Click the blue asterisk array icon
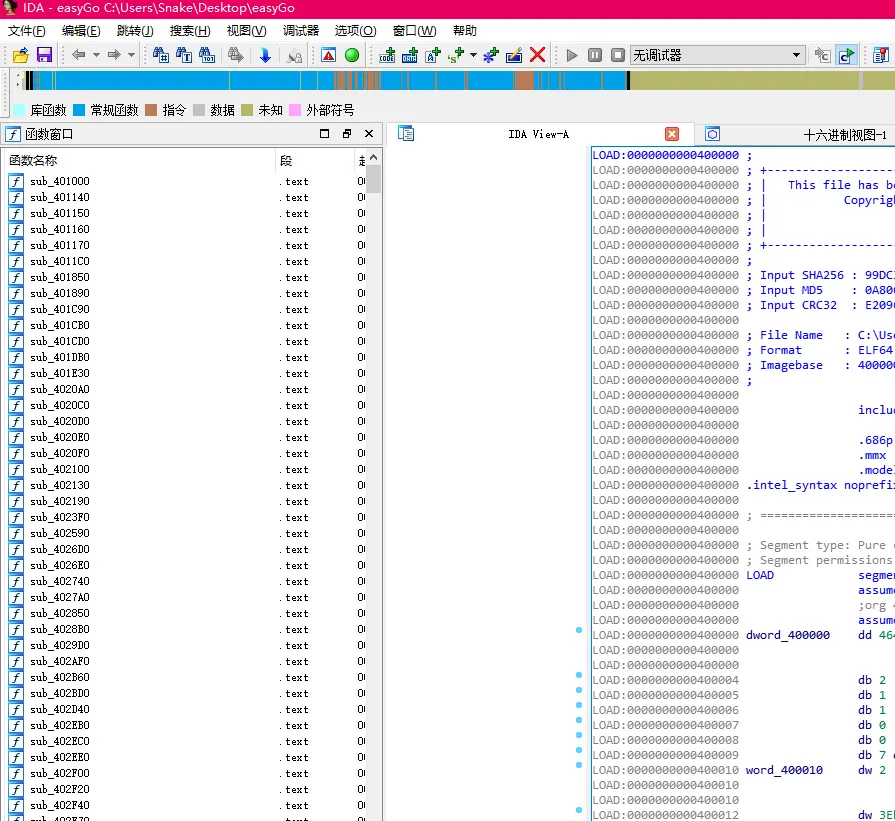Screen dimensions: 895x821 point(490,55)
